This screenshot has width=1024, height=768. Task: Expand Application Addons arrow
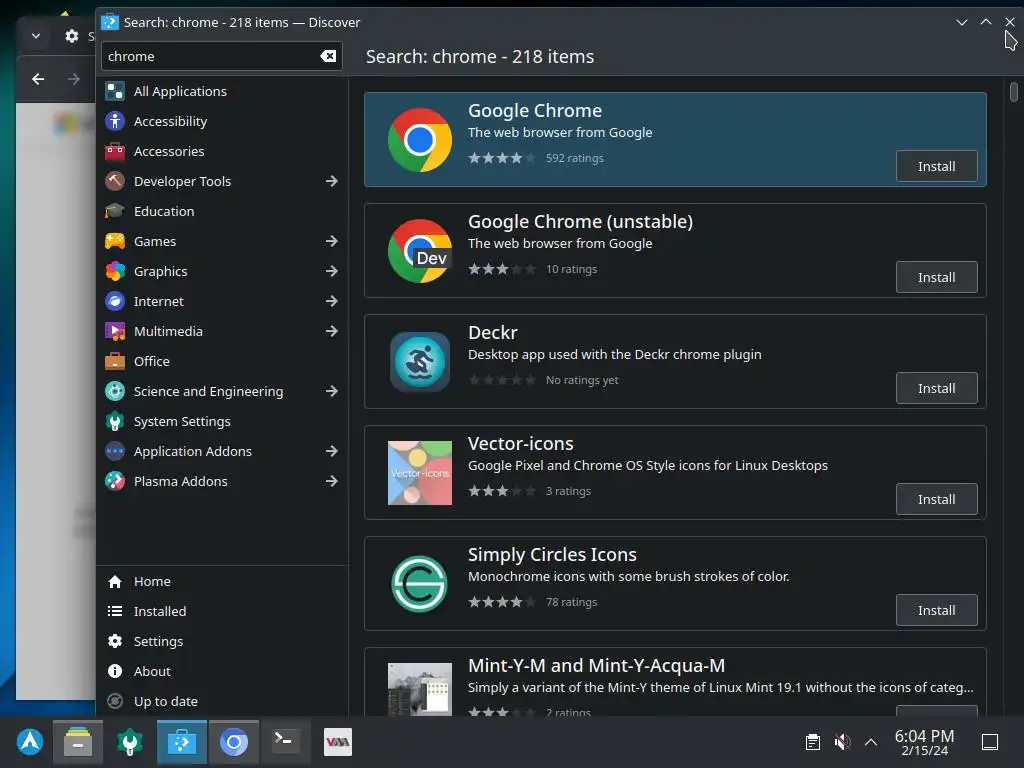point(332,452)
